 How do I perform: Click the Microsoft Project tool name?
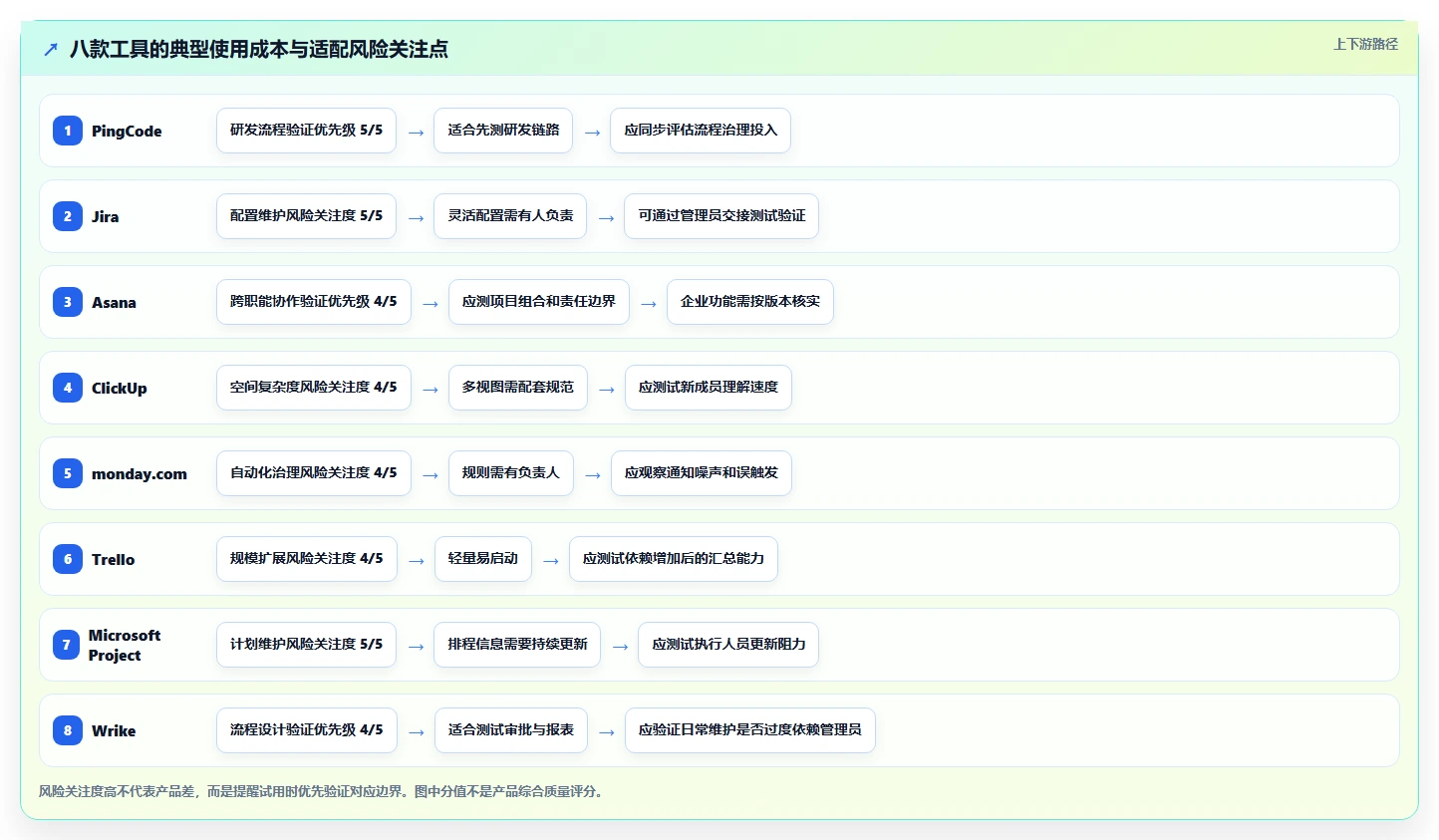125,645
